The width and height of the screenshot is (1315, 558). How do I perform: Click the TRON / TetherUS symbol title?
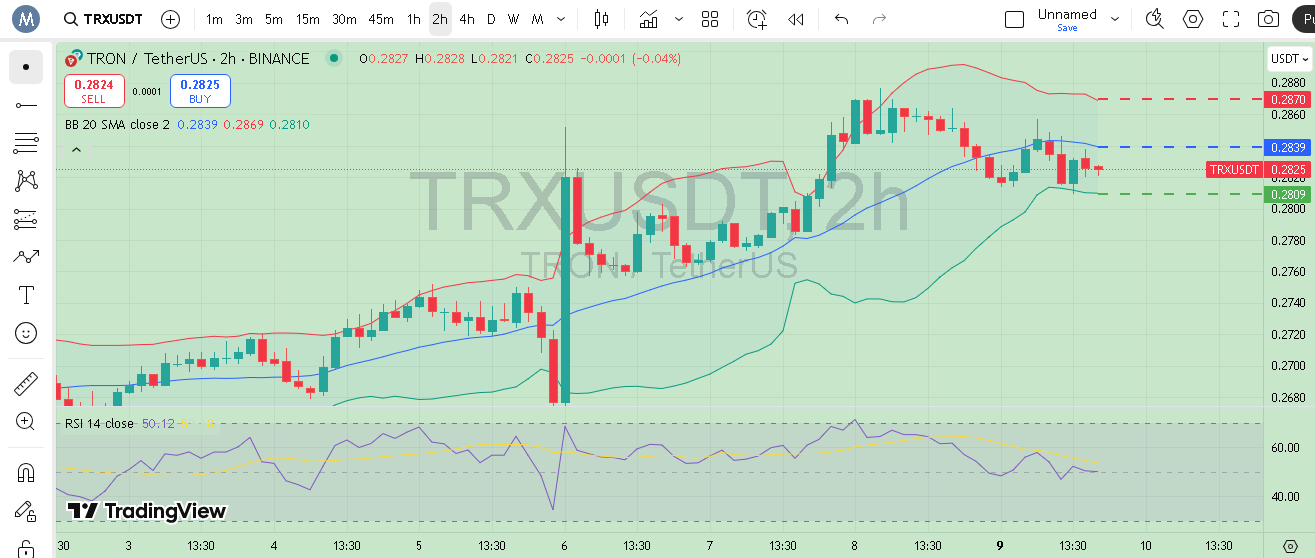(197, 59)
